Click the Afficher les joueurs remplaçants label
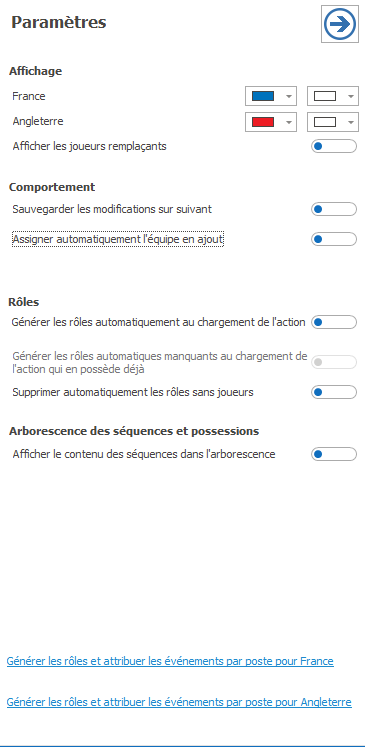The width and height of the screenshot is (365, 747). point(90,146)
